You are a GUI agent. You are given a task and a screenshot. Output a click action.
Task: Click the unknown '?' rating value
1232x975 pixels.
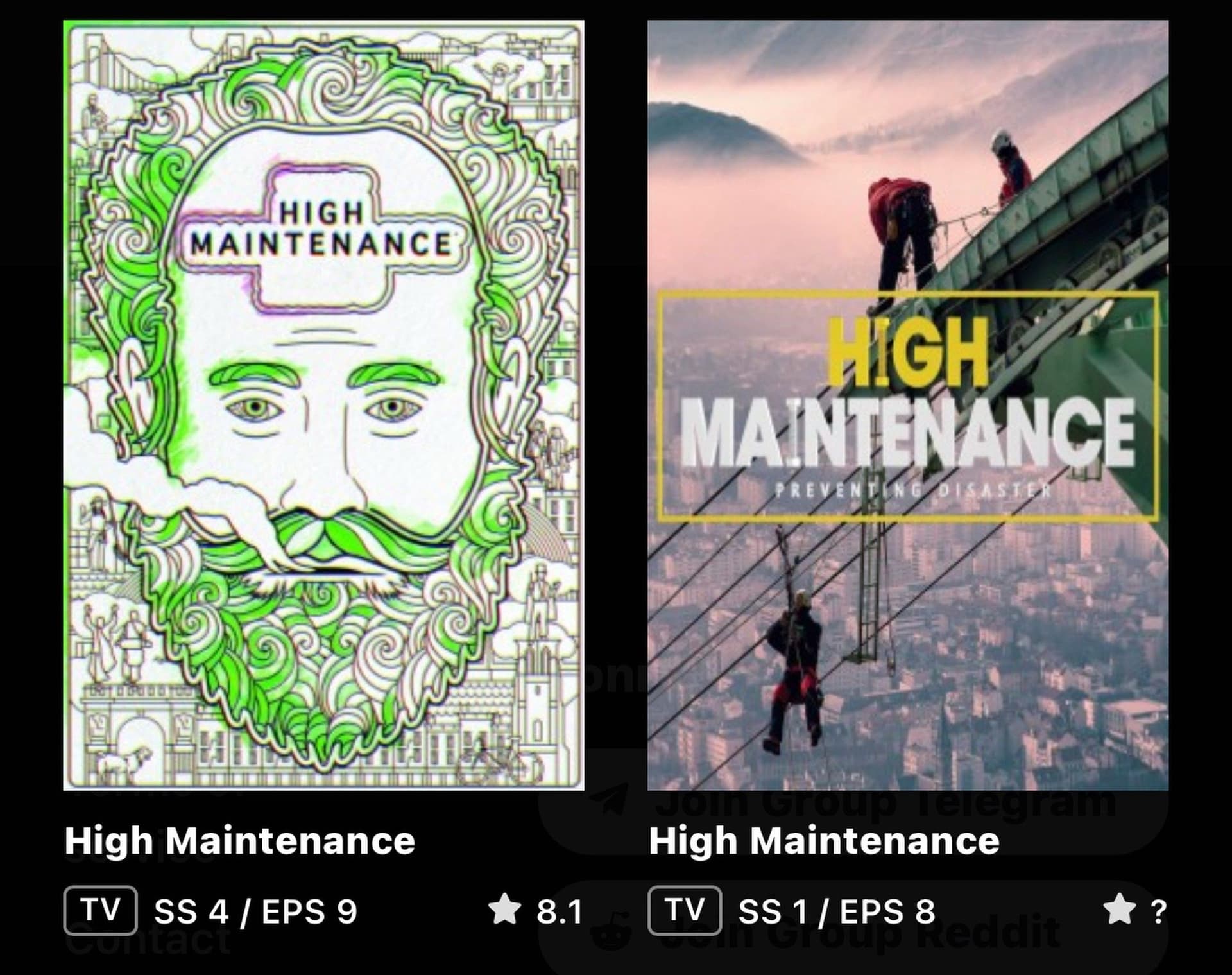pos(1159,911)
